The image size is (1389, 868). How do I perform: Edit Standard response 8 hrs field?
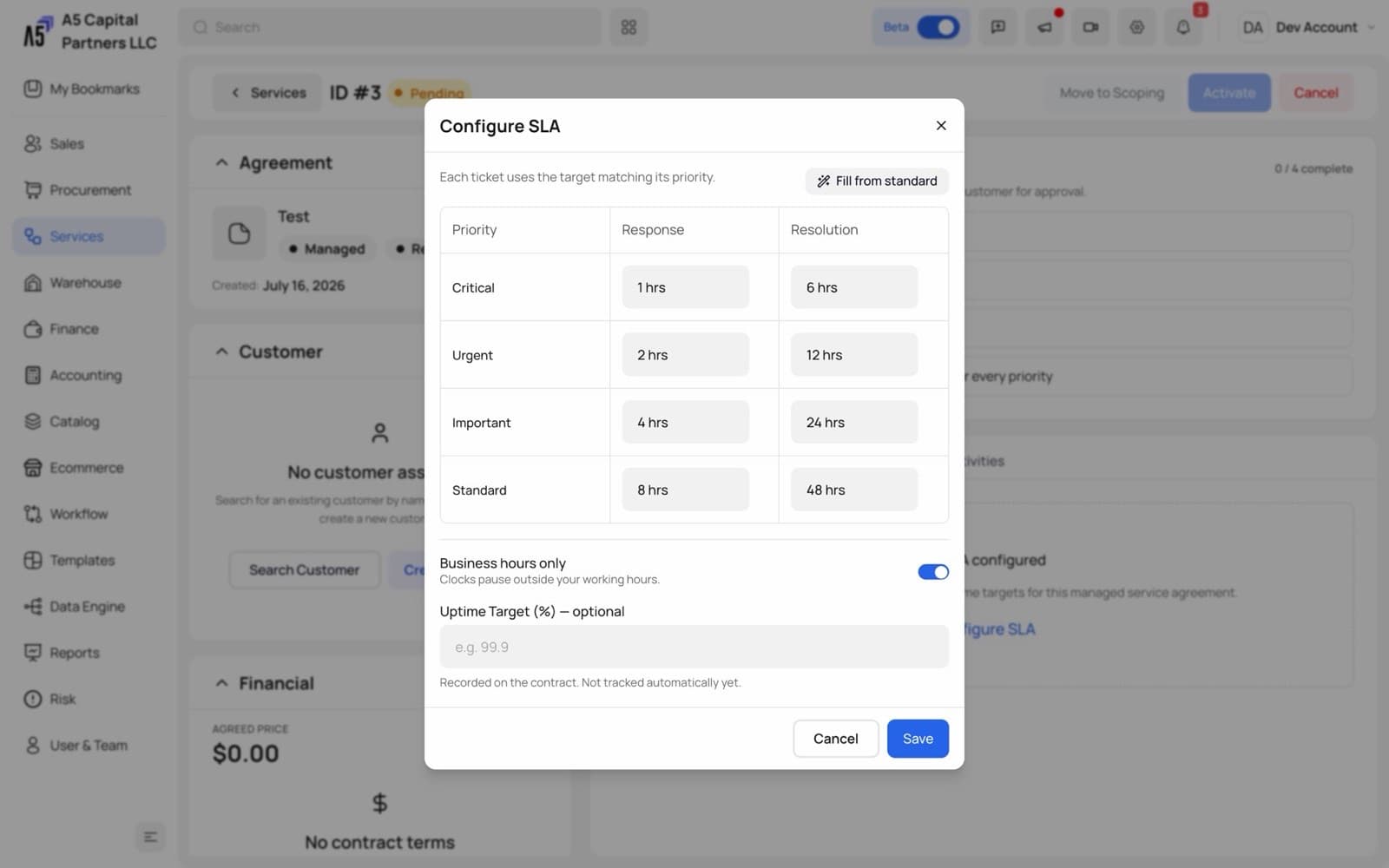(685, 490)
